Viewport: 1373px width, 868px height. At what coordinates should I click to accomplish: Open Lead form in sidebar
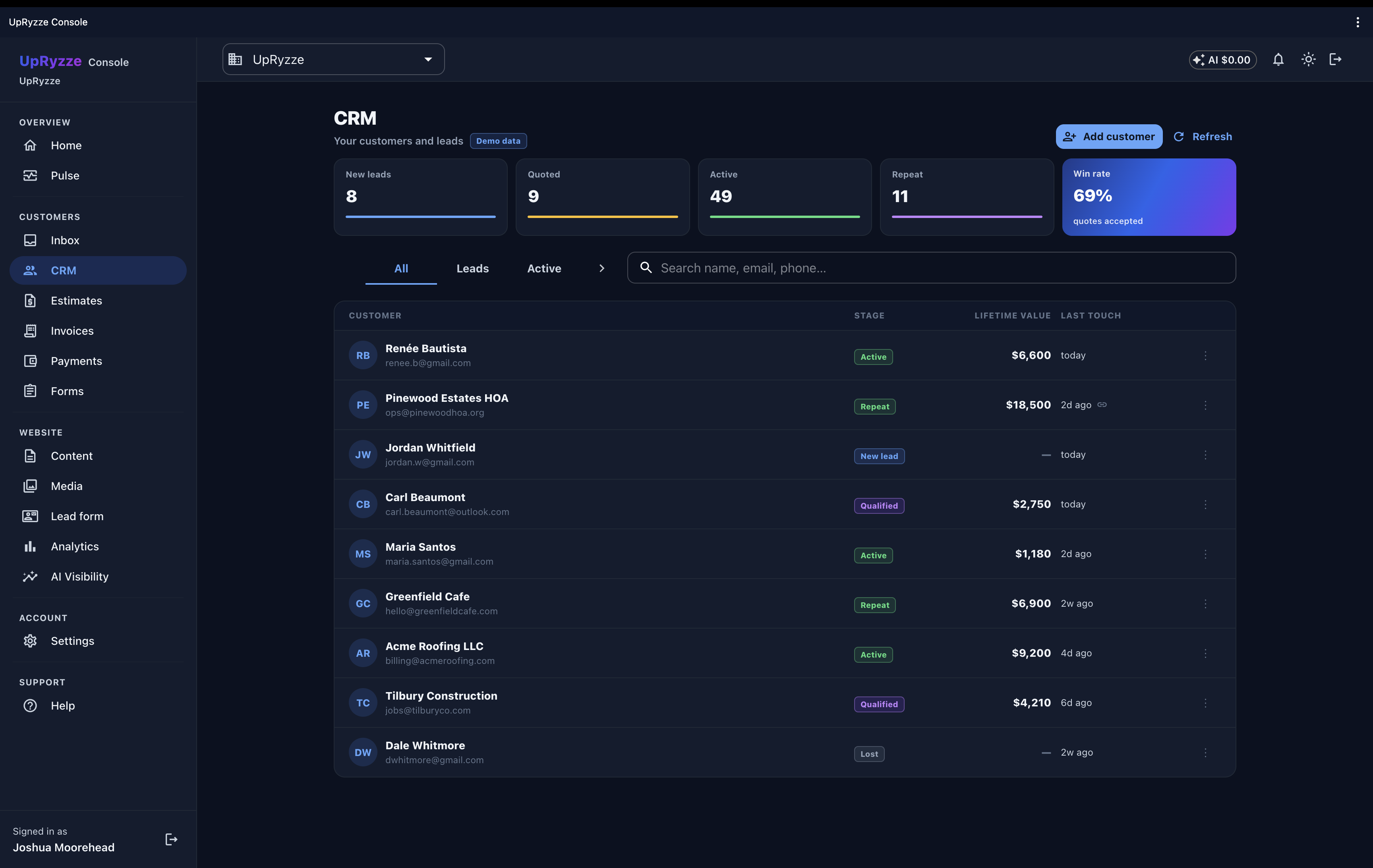(x=97, y=516)
